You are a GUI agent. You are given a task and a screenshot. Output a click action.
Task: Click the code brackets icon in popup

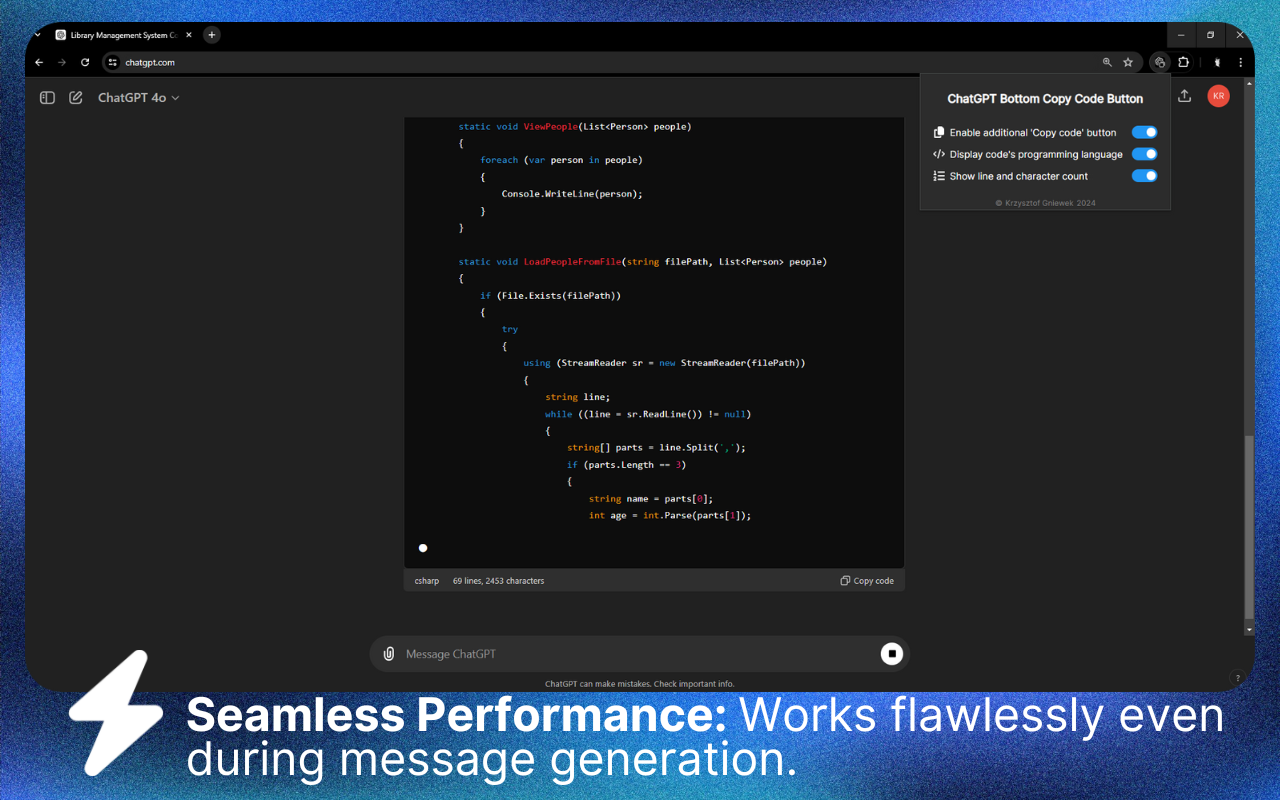coord(939,154)
